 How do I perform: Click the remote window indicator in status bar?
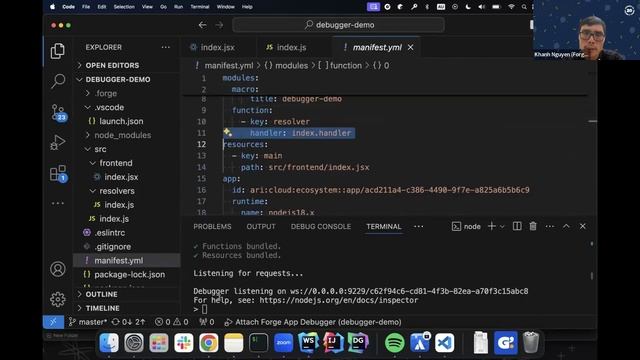click(x=53, y=322)
